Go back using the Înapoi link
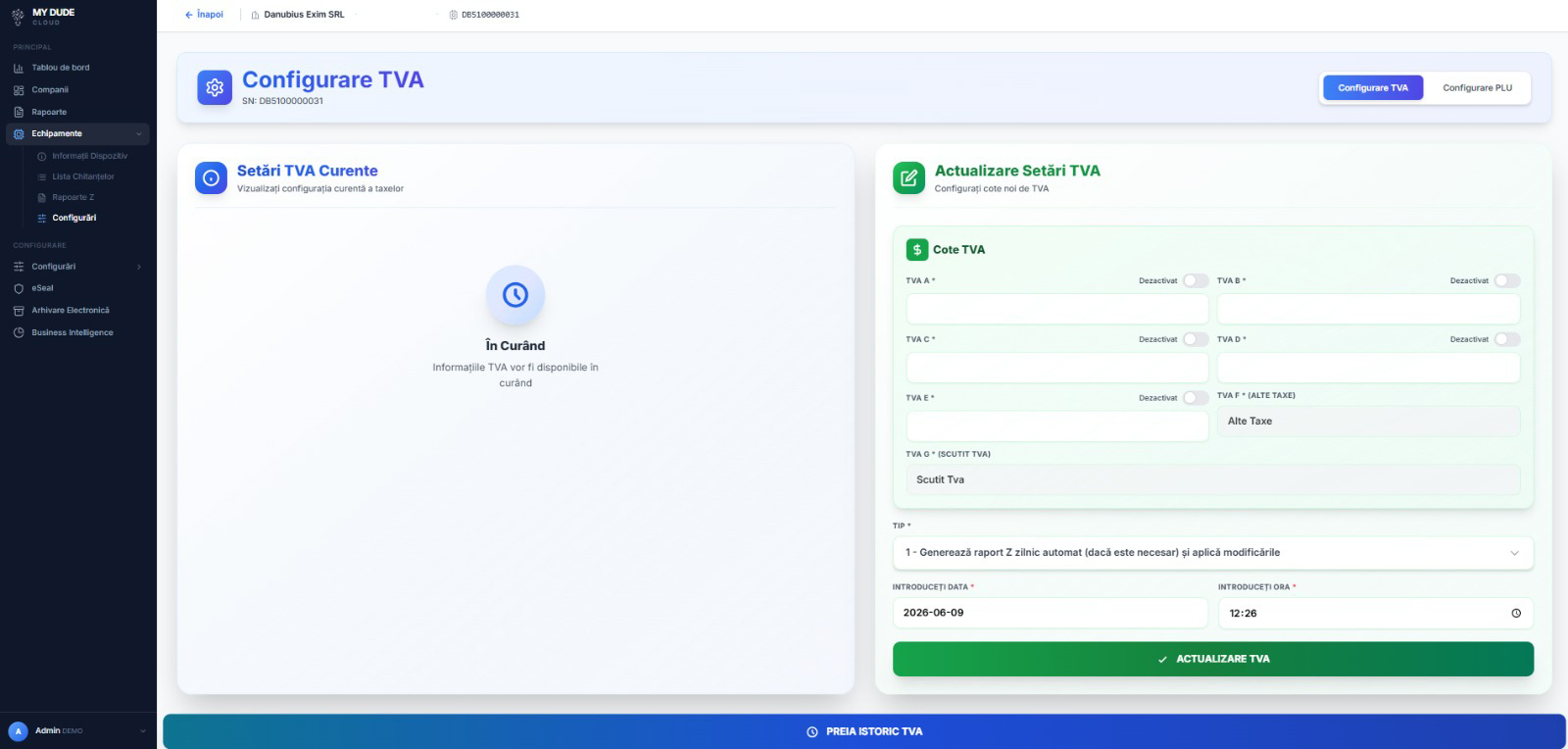The height and width of the screenshot is (749, 1568). point(204,15)
